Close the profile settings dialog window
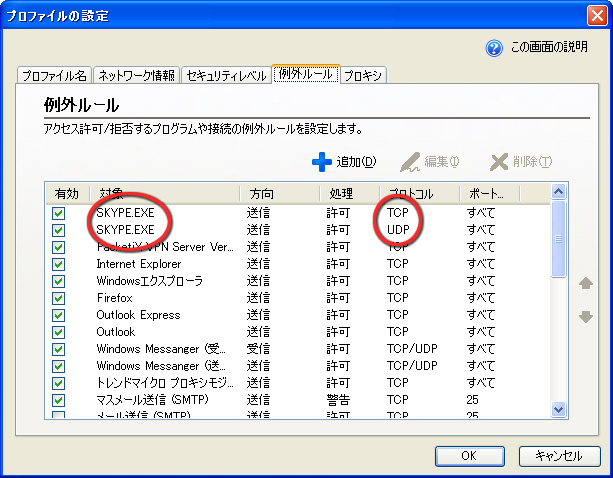This screenshot has height=478, width=613. [596, 15]
